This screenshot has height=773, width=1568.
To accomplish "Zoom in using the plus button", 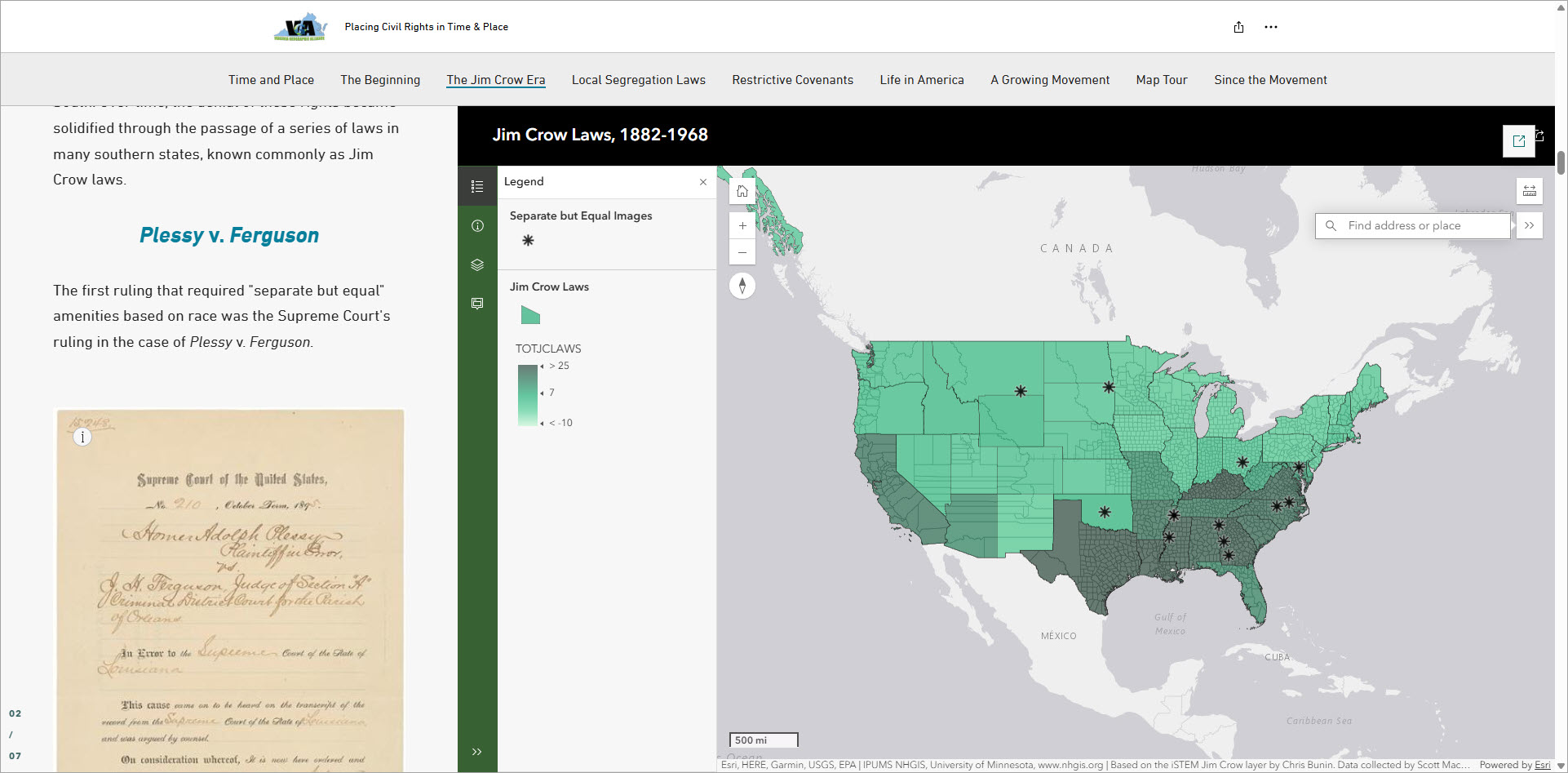I will click(x=742, y=225).
